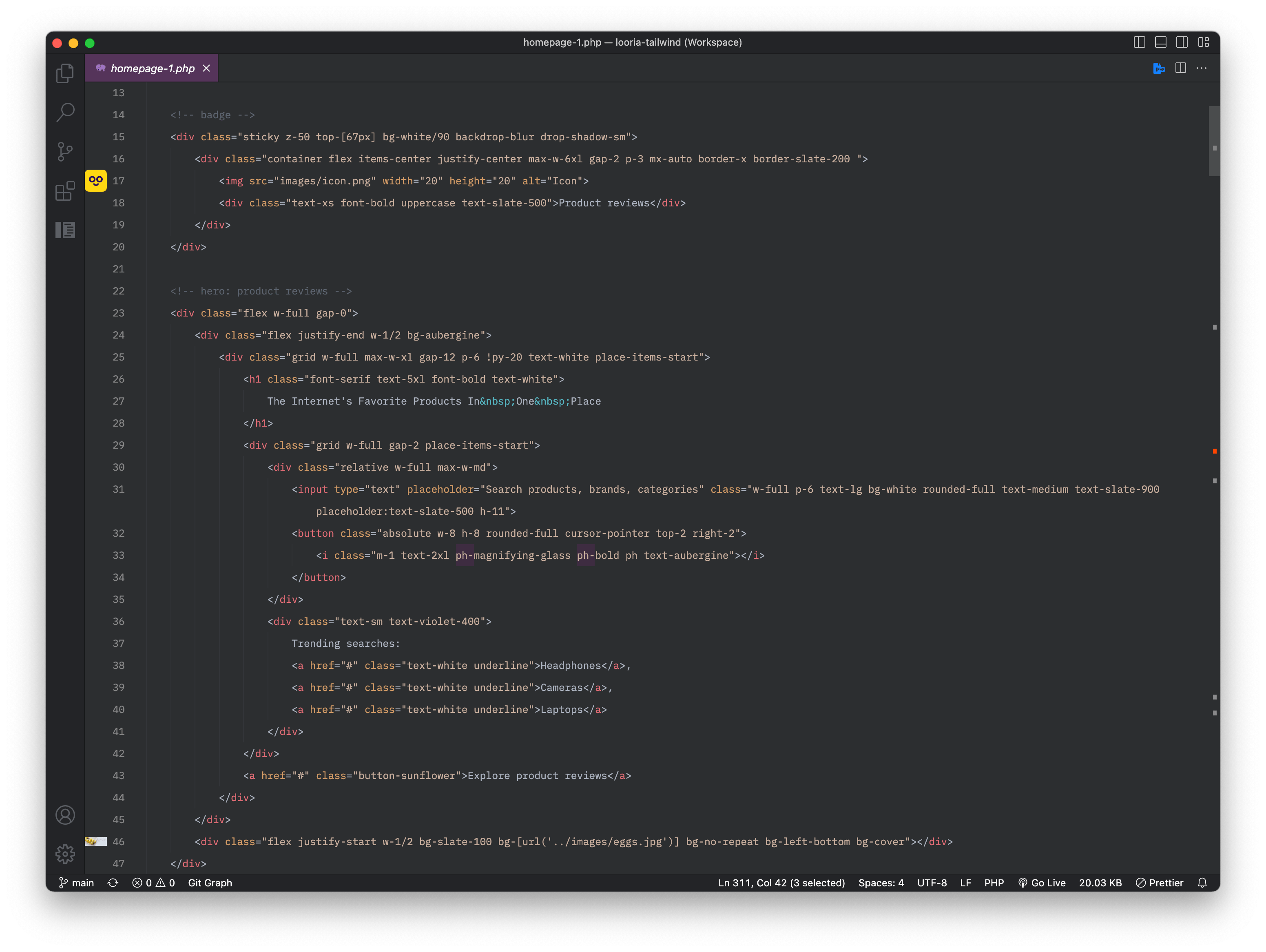Click the 'Trending searches:' text

[346, 643]
